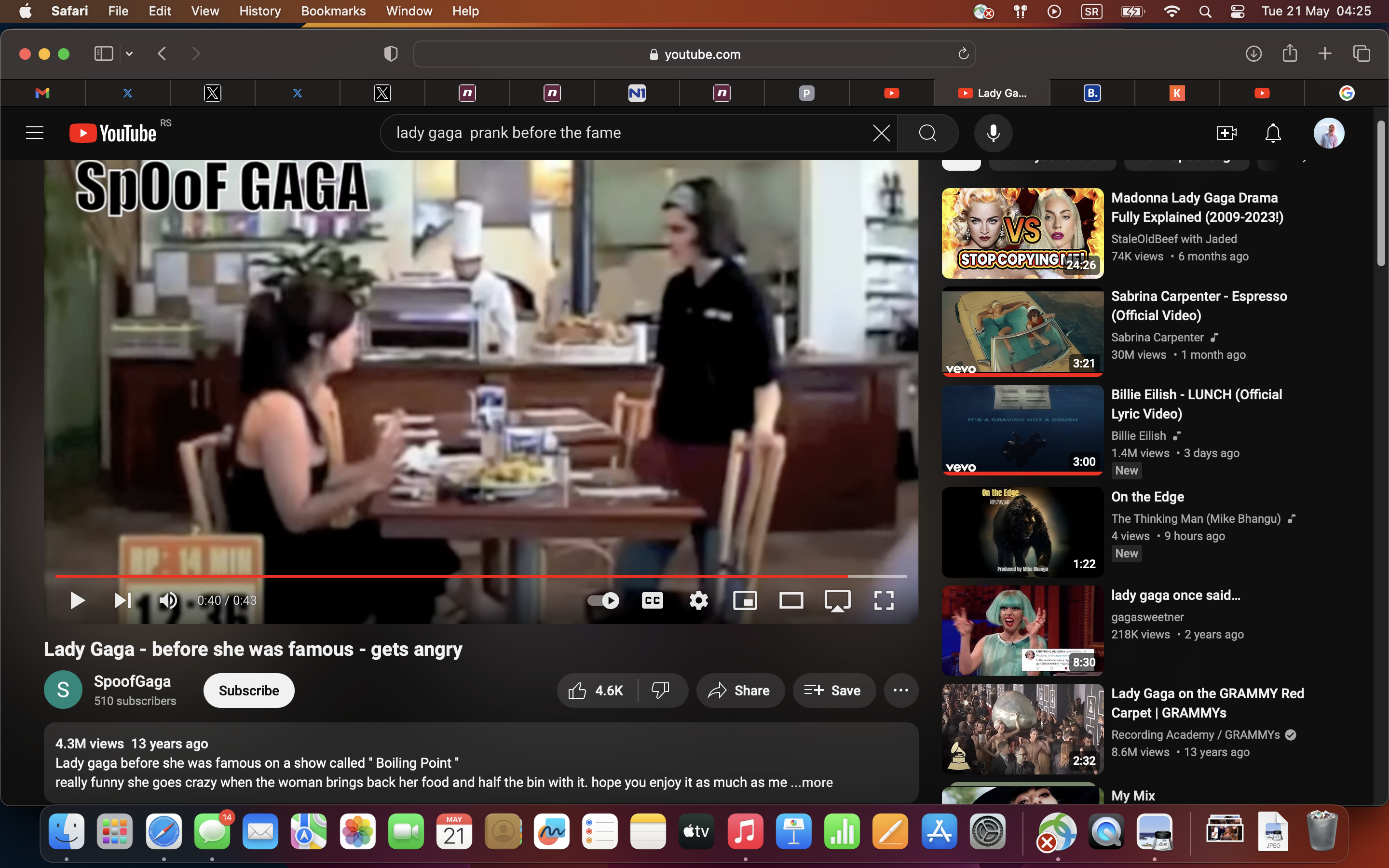The width and height of the screenshot is (1389, 868).
Task: Search with your voice microphone
Action: point(993,133)
